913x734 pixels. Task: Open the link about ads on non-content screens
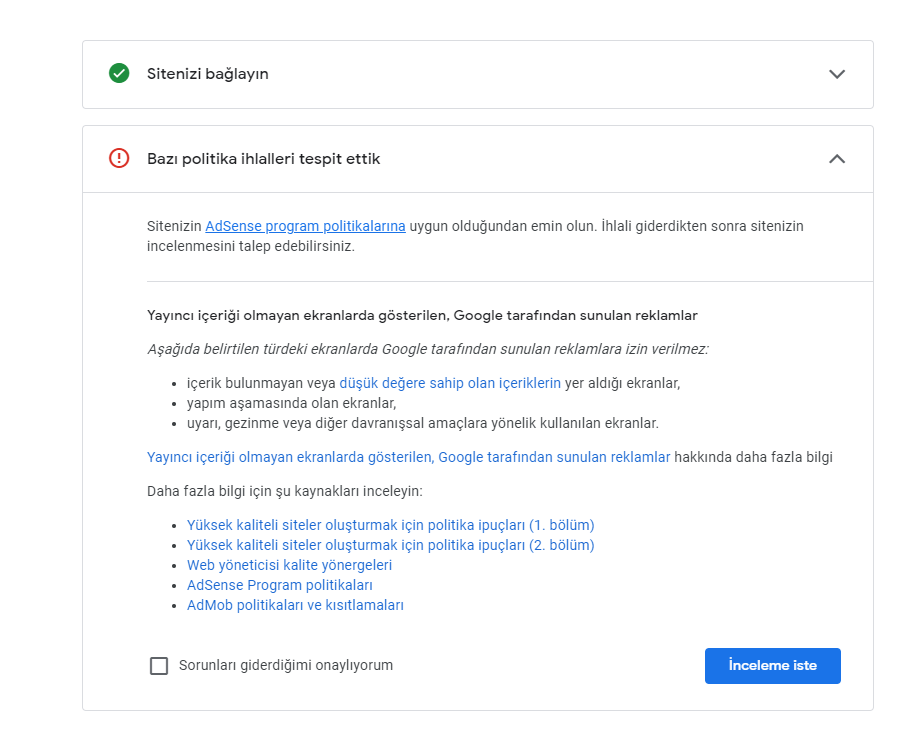408,457
